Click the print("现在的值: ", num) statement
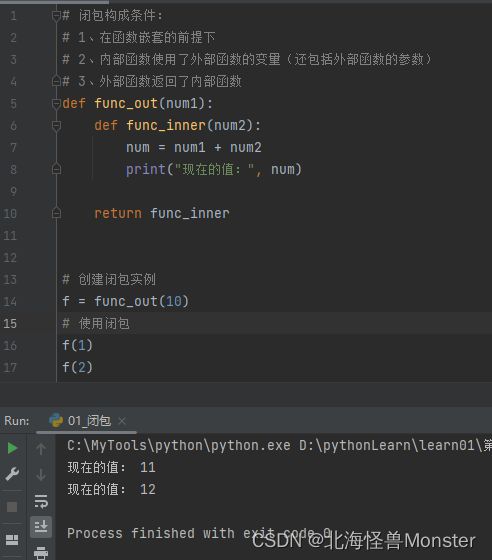 click(x=214, y=169)
